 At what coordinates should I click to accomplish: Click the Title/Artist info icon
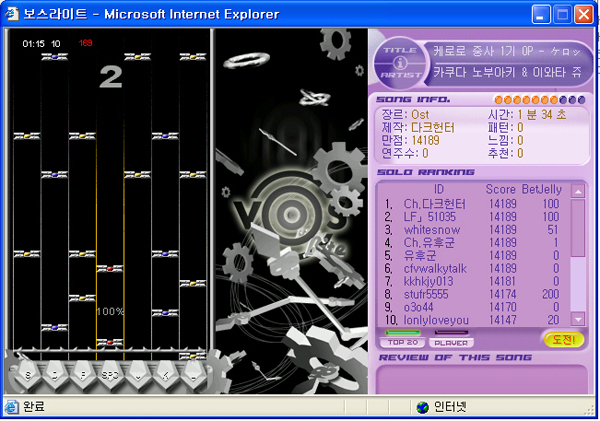(400, 62)
